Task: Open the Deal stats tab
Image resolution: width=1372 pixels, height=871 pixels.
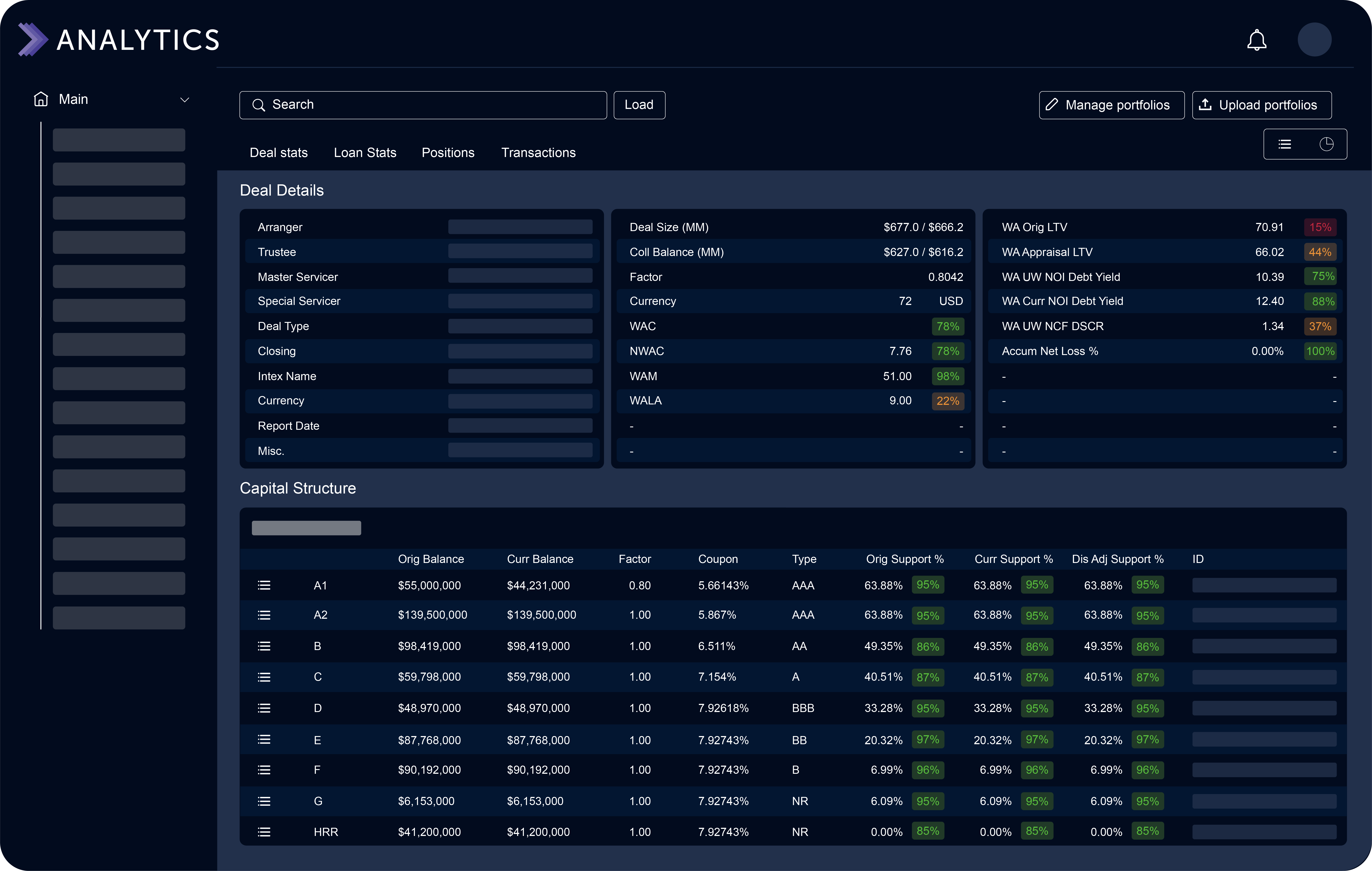Action: click(x=279, y=153)
